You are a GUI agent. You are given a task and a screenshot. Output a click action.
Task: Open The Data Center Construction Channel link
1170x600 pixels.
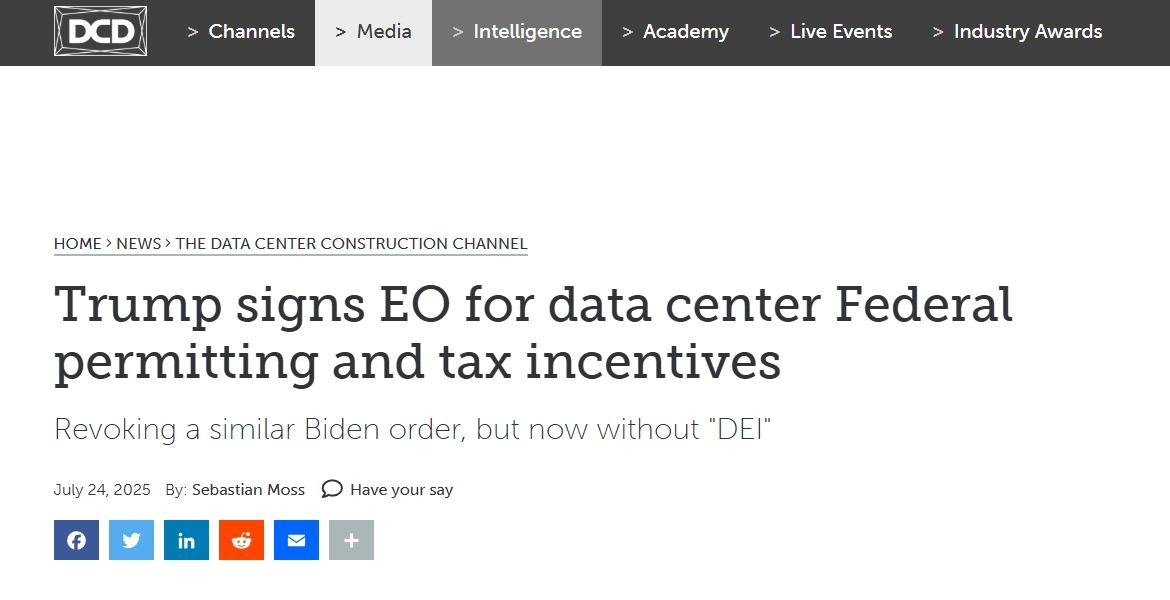(351, 244)
